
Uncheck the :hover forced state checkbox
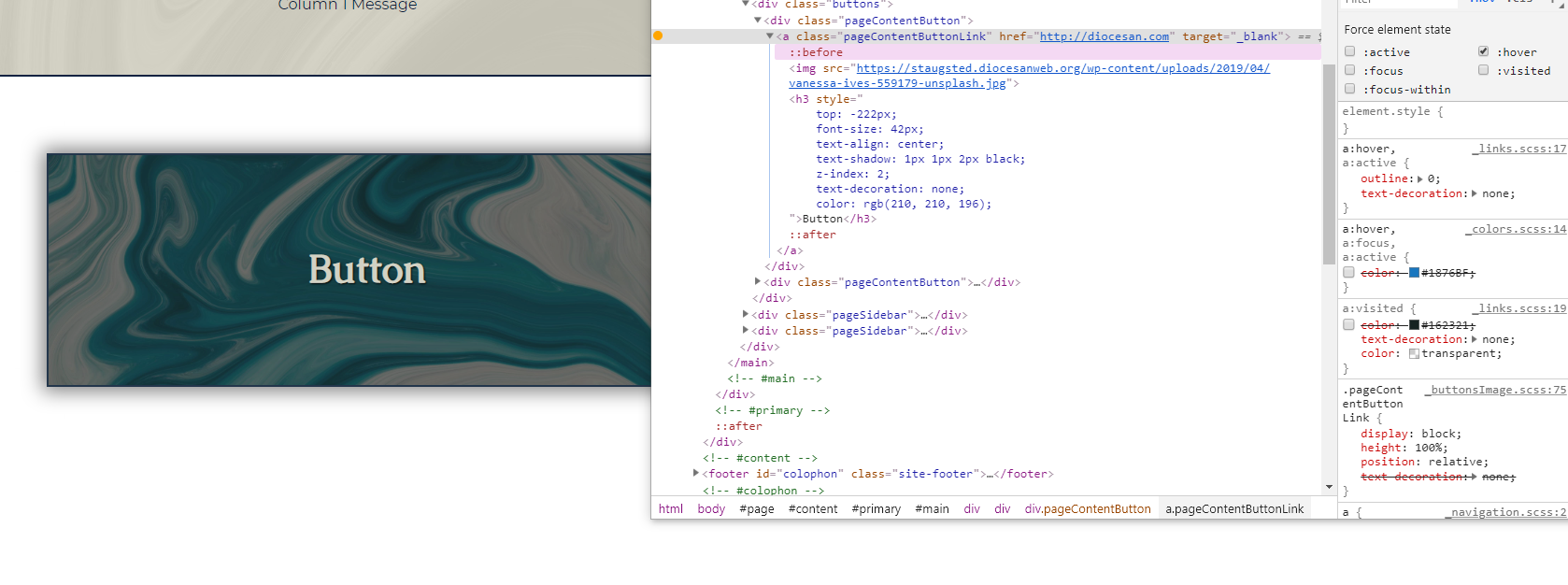1483,51
